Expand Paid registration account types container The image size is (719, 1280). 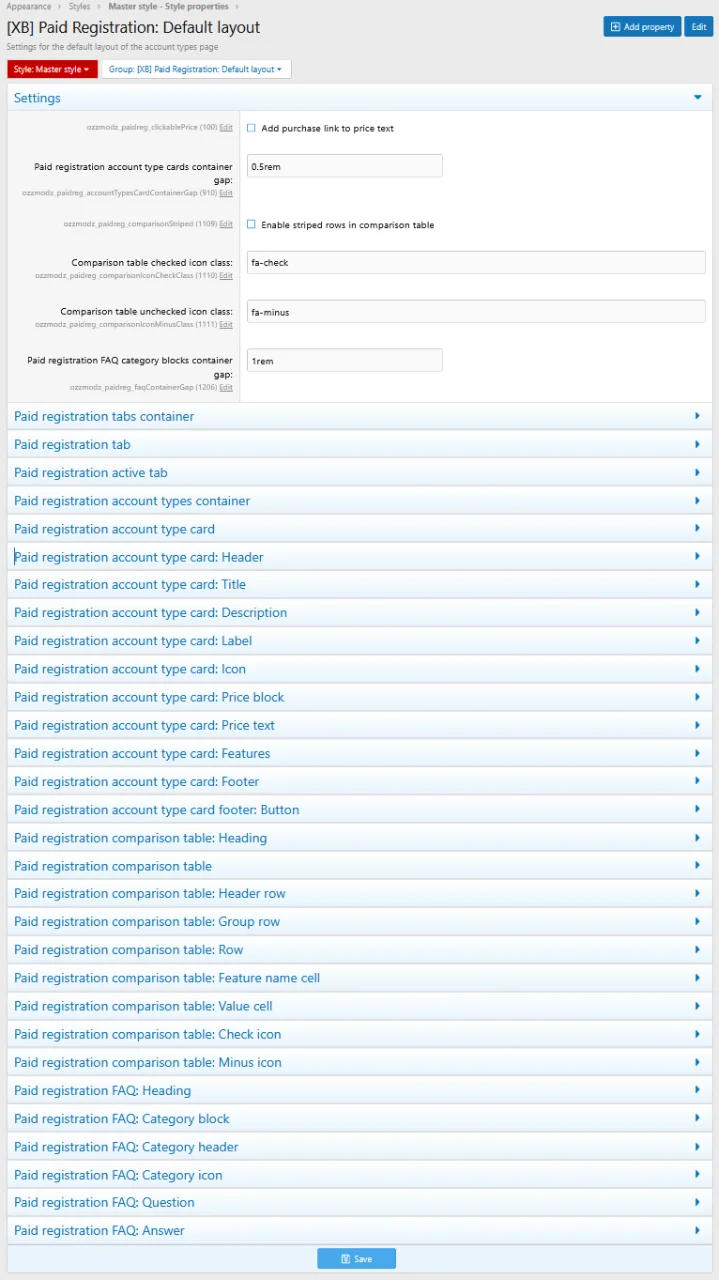pyautogui.click(x=360, y=501)
